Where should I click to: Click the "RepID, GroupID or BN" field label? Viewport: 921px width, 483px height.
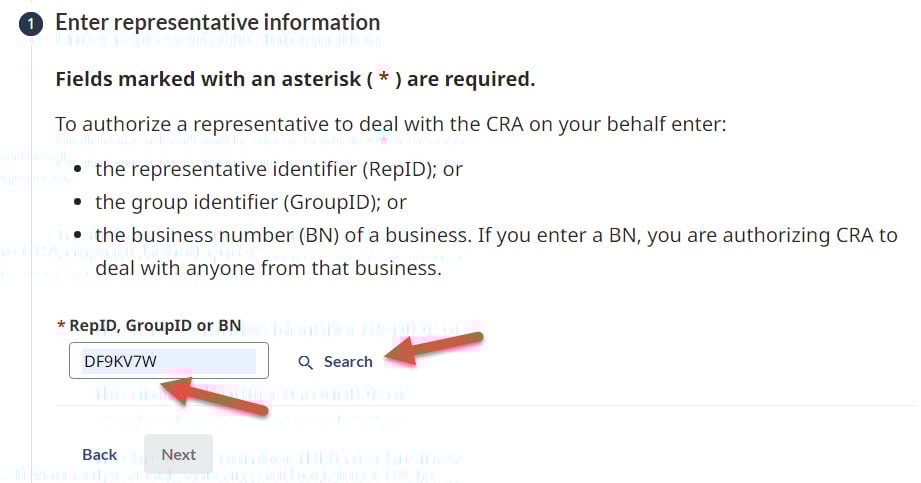155,326
